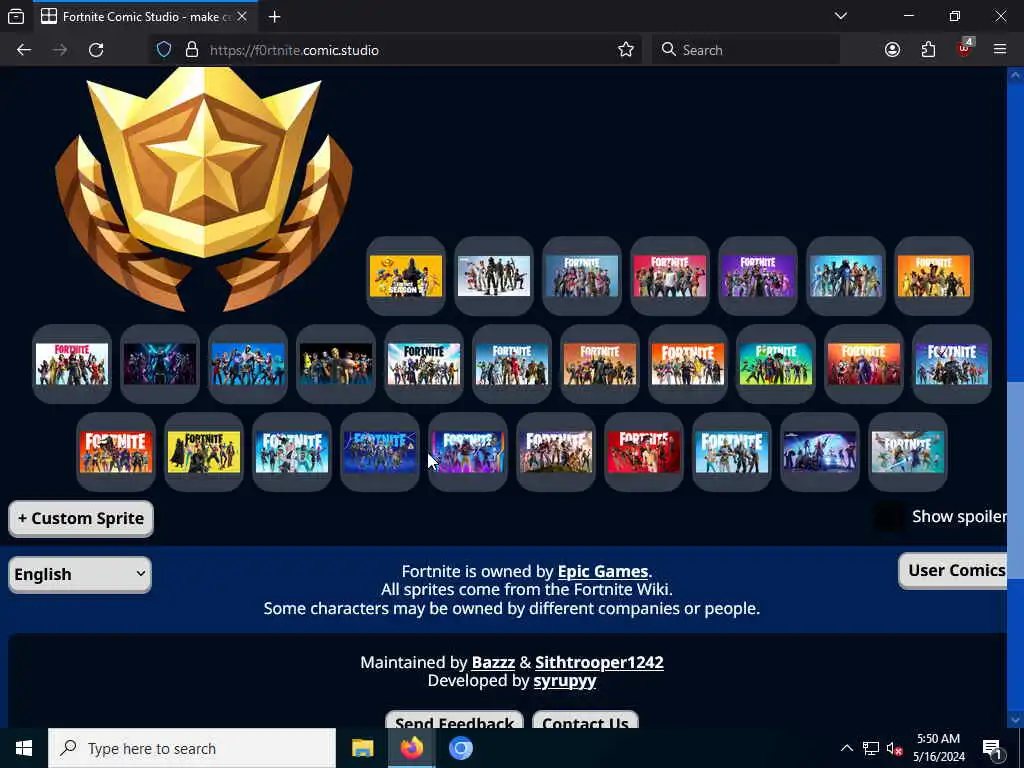Open the blue circular browser taskbar icon
Image resolution: width=1024 pixels, height=768 pixels.
460,748
